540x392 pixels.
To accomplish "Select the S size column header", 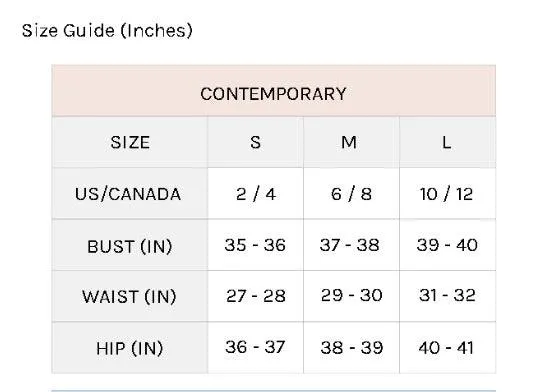I will point(256,142).
